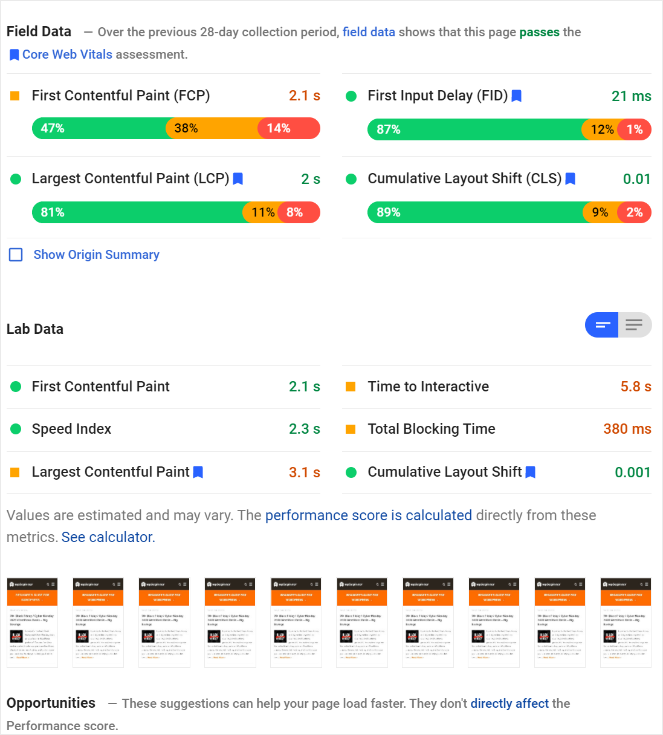
Task: Click bookmark icon next to First Input Delay
Action: click(517, 96)
